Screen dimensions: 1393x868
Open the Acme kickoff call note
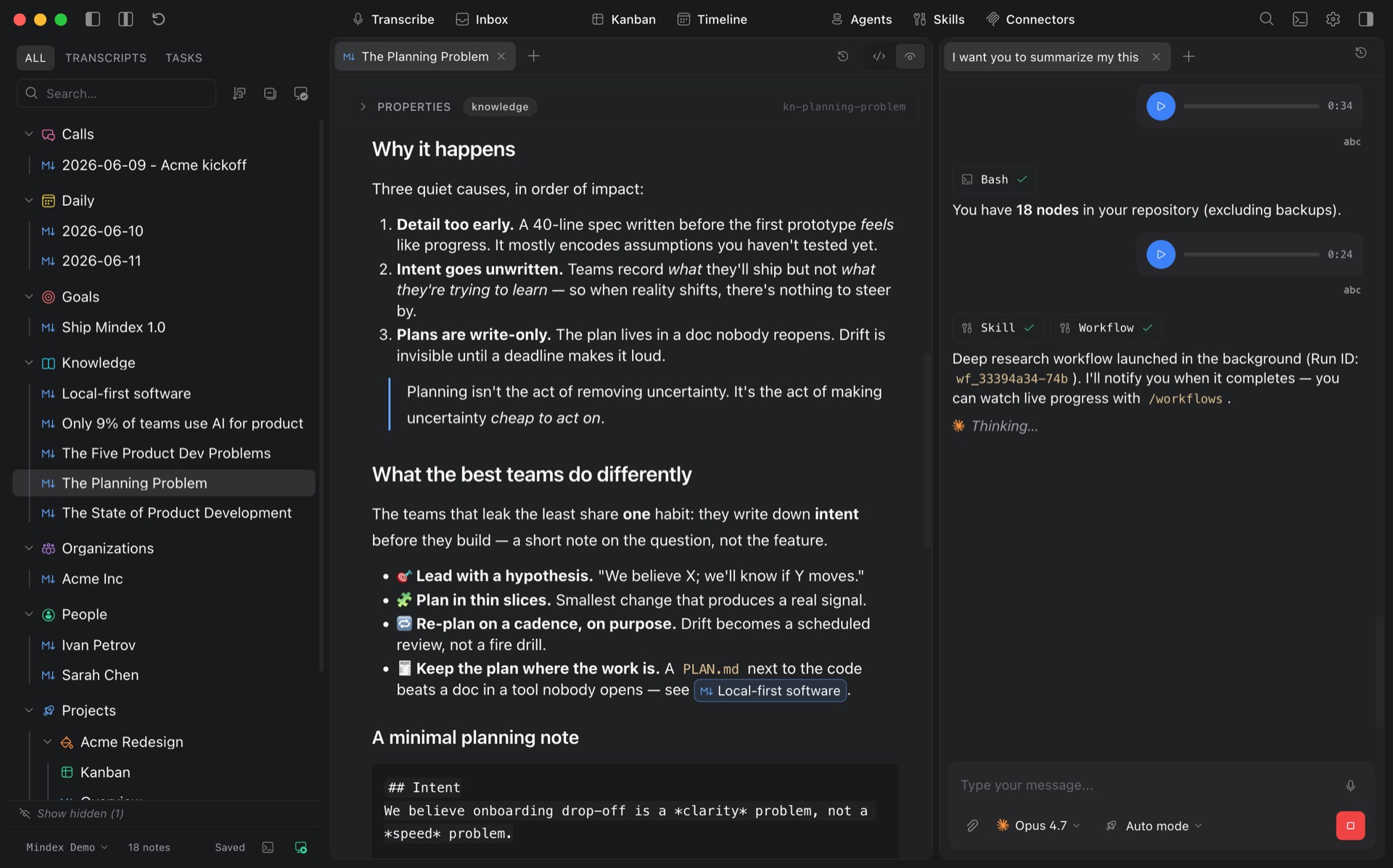pyautogui.click(x=164, y=165)
